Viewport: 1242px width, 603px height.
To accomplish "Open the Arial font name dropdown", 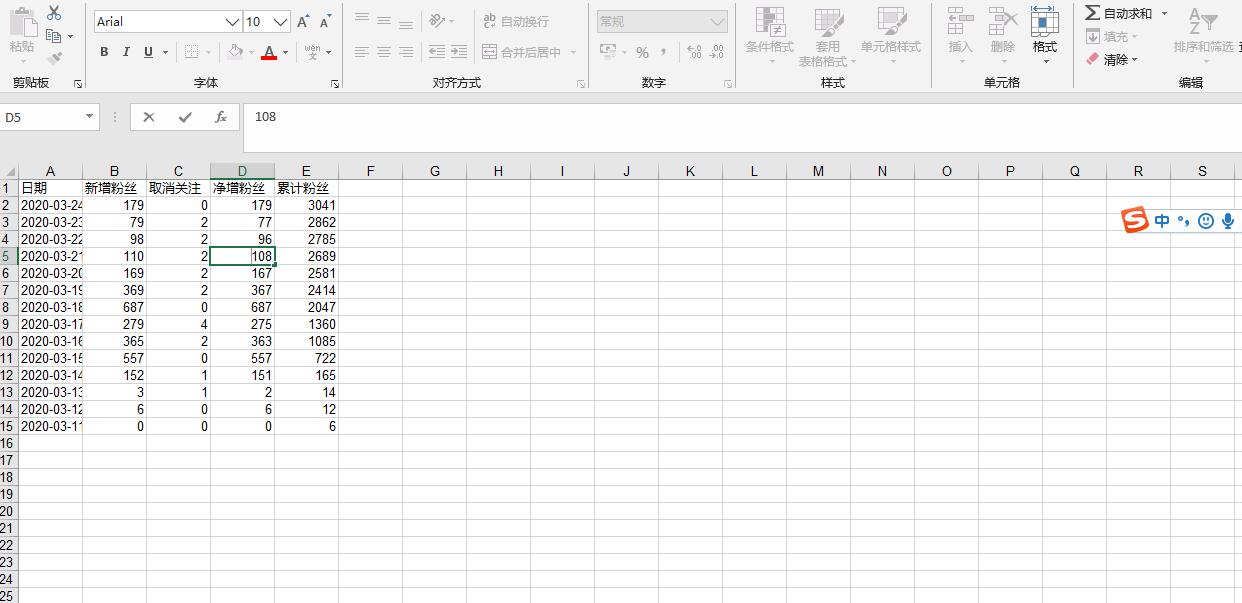I will 232,22.
